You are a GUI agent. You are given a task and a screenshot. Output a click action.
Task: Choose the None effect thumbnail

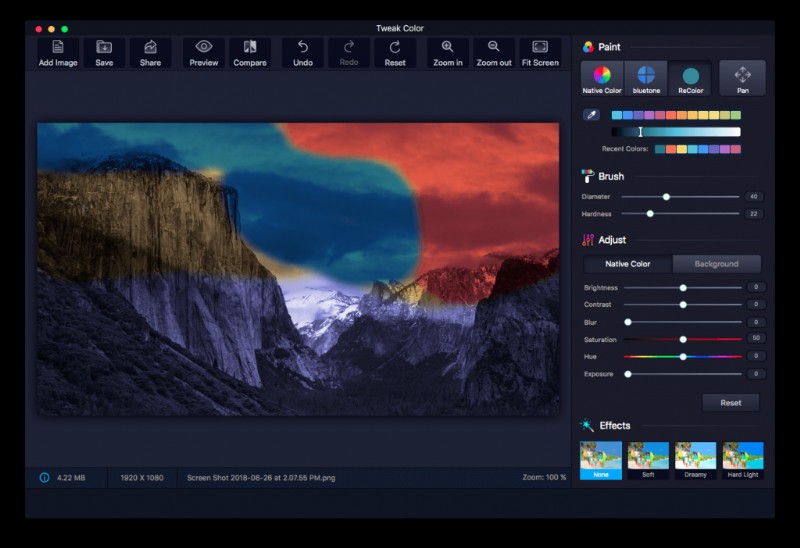pyautogui.click(x=601, y=460)
